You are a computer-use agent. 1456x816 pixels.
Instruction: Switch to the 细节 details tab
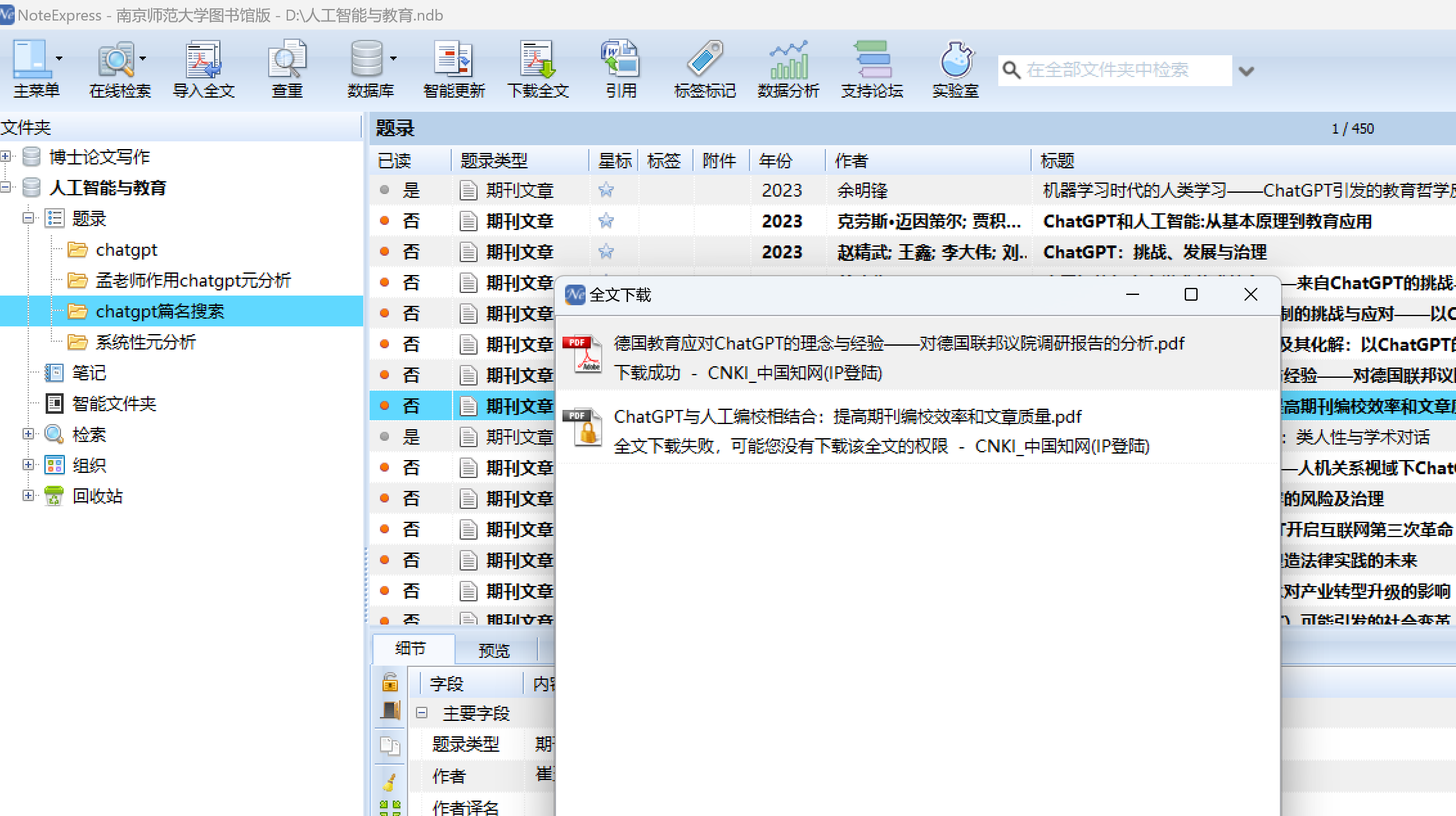411,649
